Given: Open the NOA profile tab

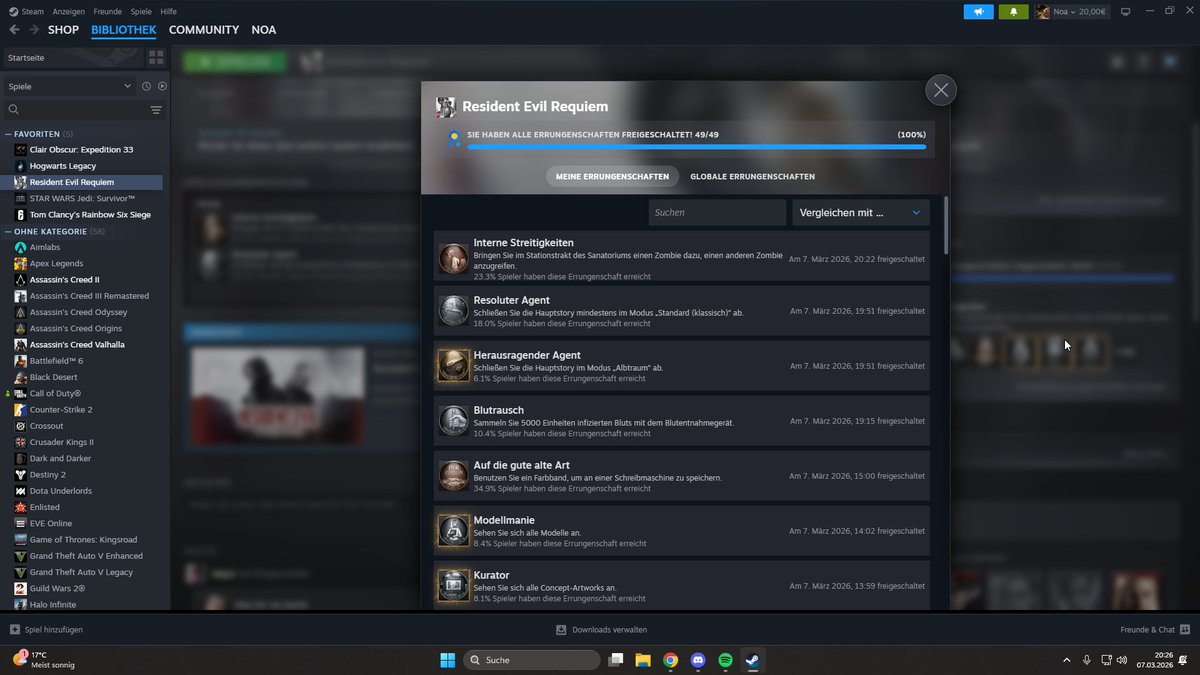Looking at the screenshot, I should point(264,30).
